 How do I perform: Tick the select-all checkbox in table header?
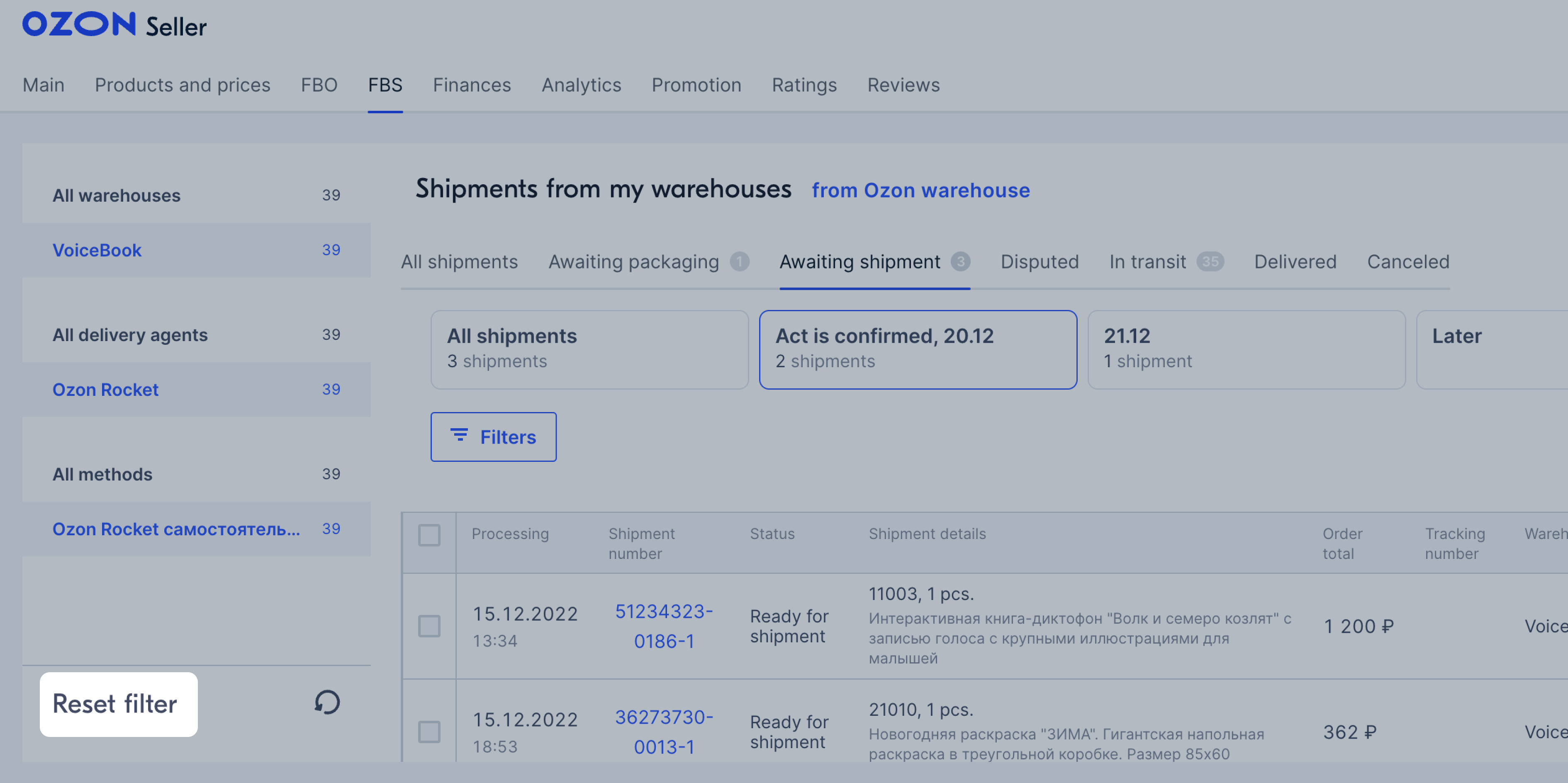click(x=429, y=534)
